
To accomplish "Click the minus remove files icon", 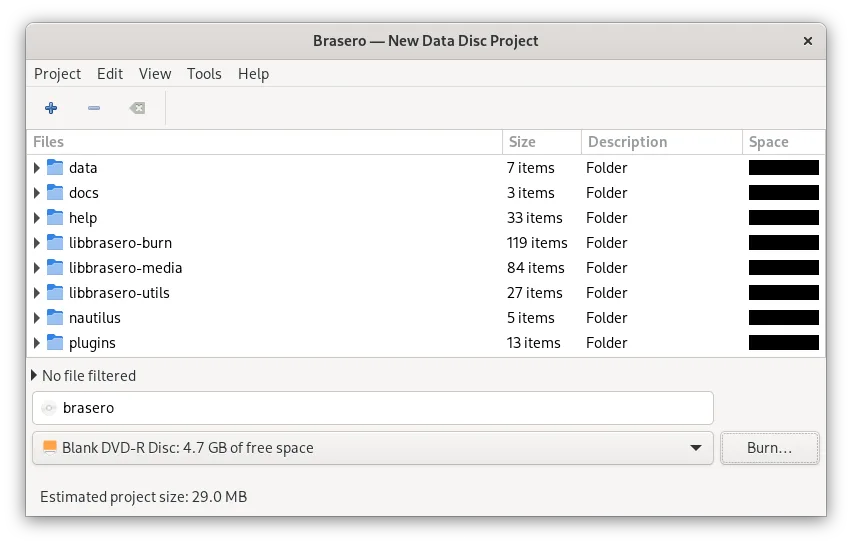I will point(94,108).
